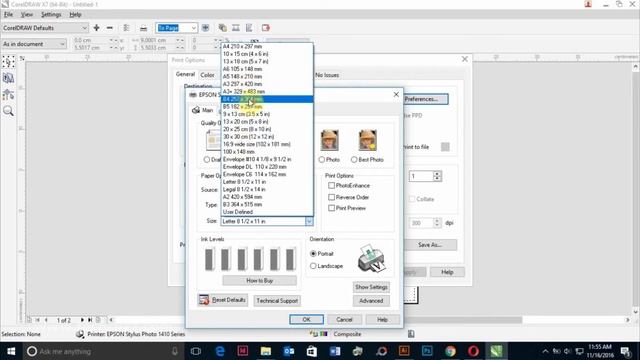Open print options icon in toolbar

[x=127, y=28]
